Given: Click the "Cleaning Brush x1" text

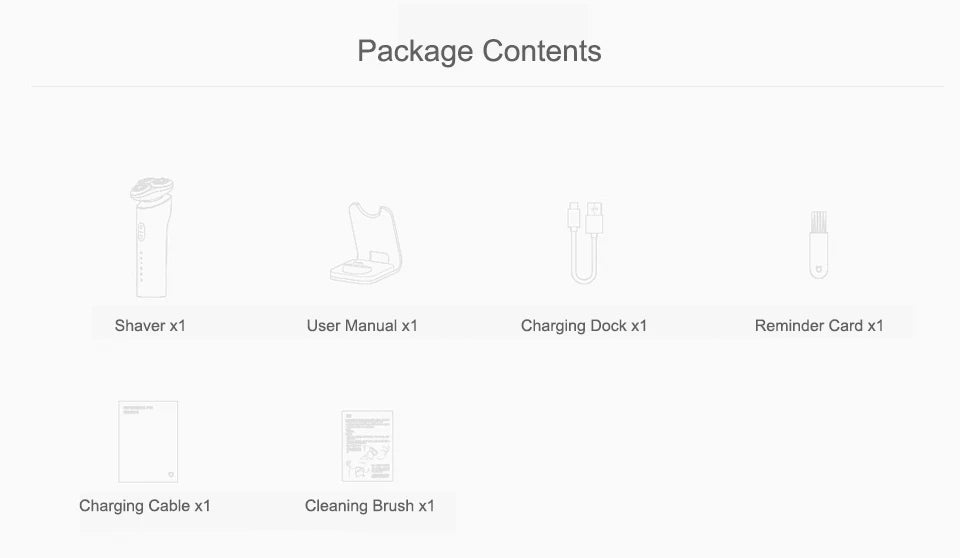Looking at the screenshot, I should (x=370, y=506).
